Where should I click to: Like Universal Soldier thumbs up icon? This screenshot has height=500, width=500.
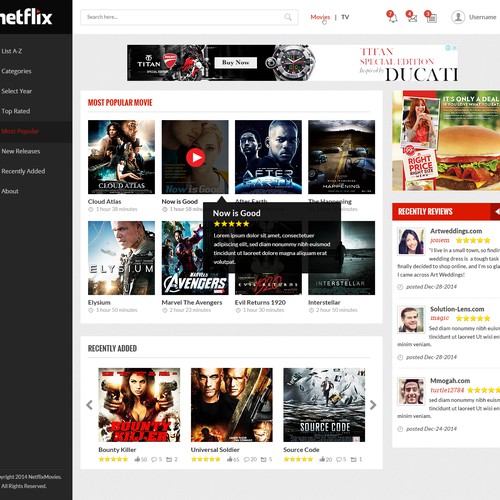tap(230, 459)
